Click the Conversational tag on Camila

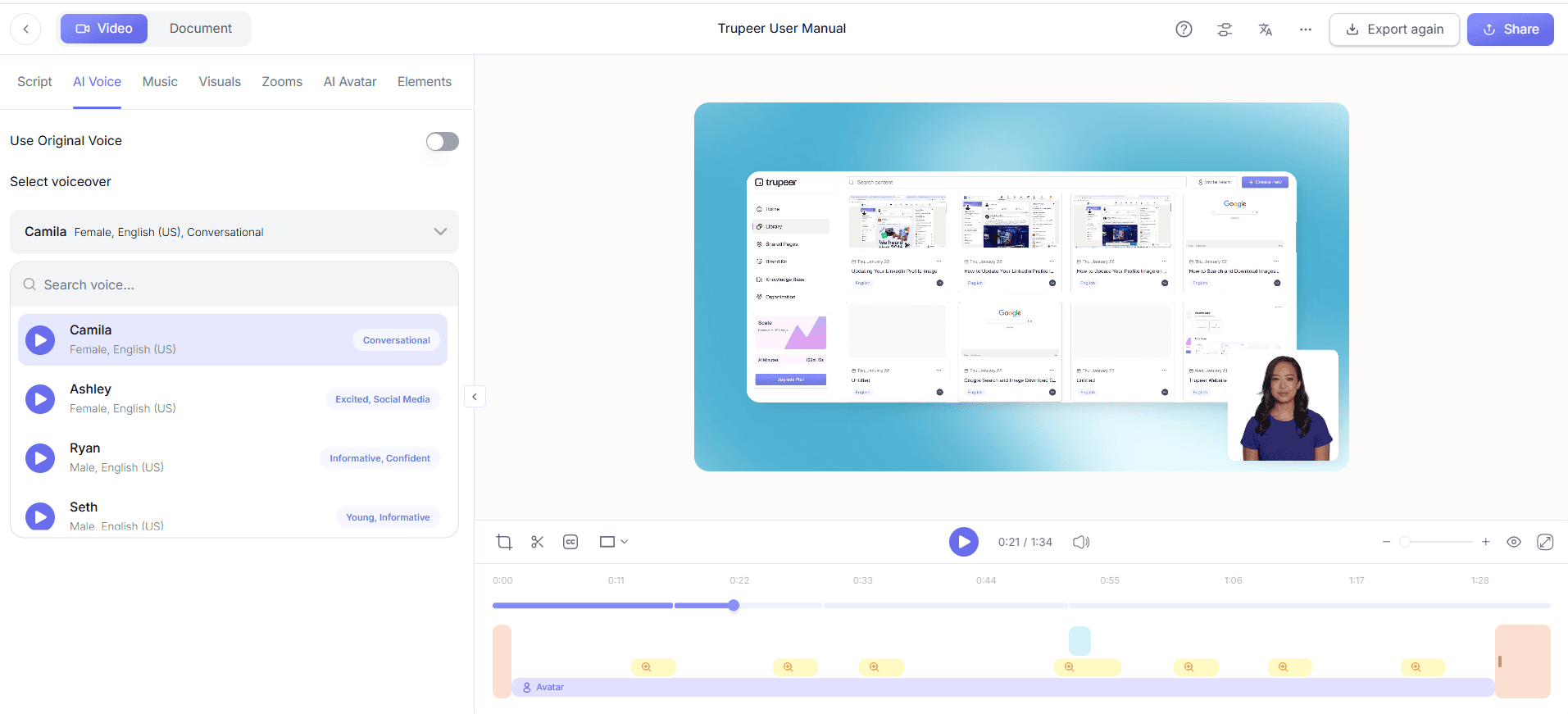coord(396,340)
